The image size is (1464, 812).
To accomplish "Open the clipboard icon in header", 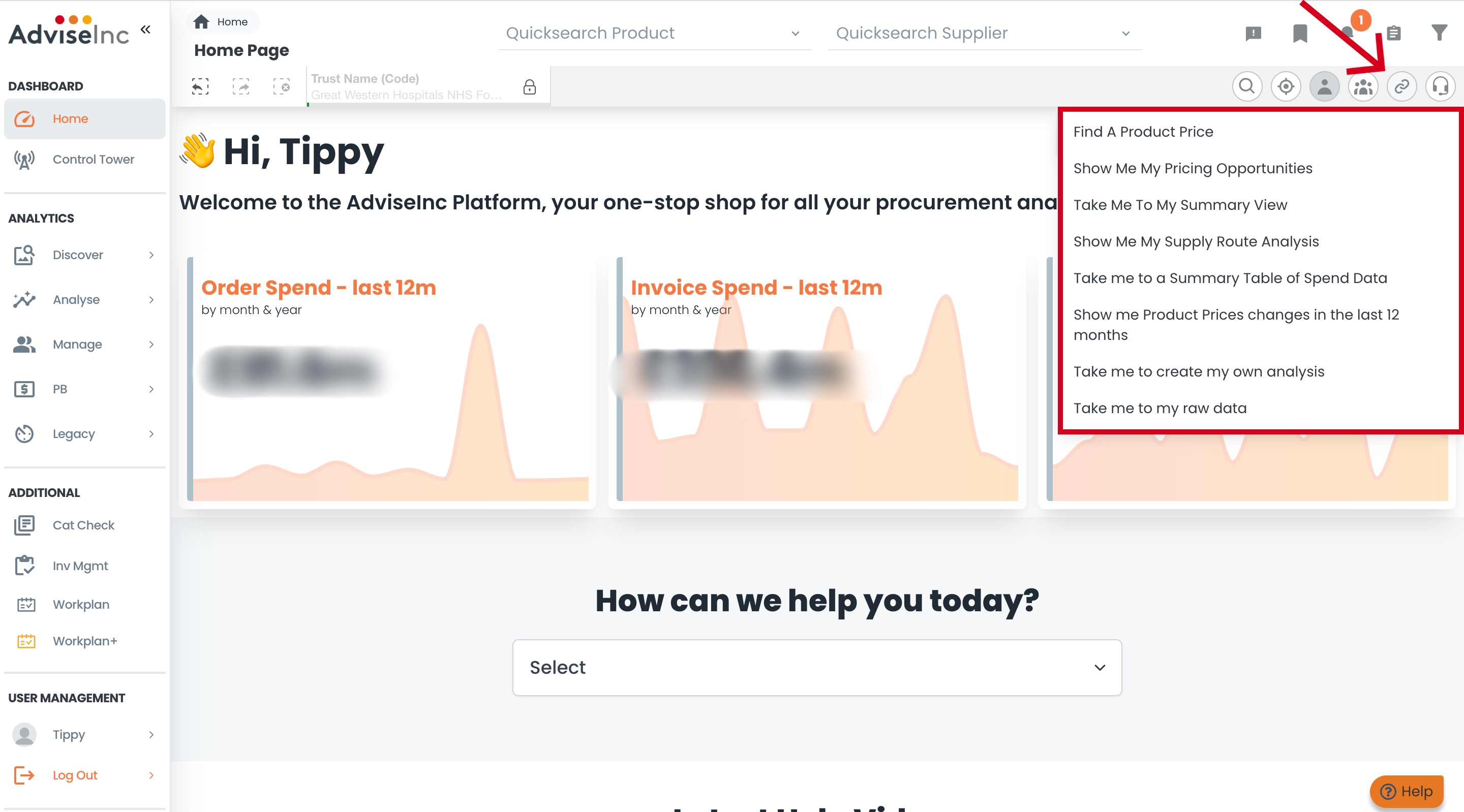I will pos(1393,33).
